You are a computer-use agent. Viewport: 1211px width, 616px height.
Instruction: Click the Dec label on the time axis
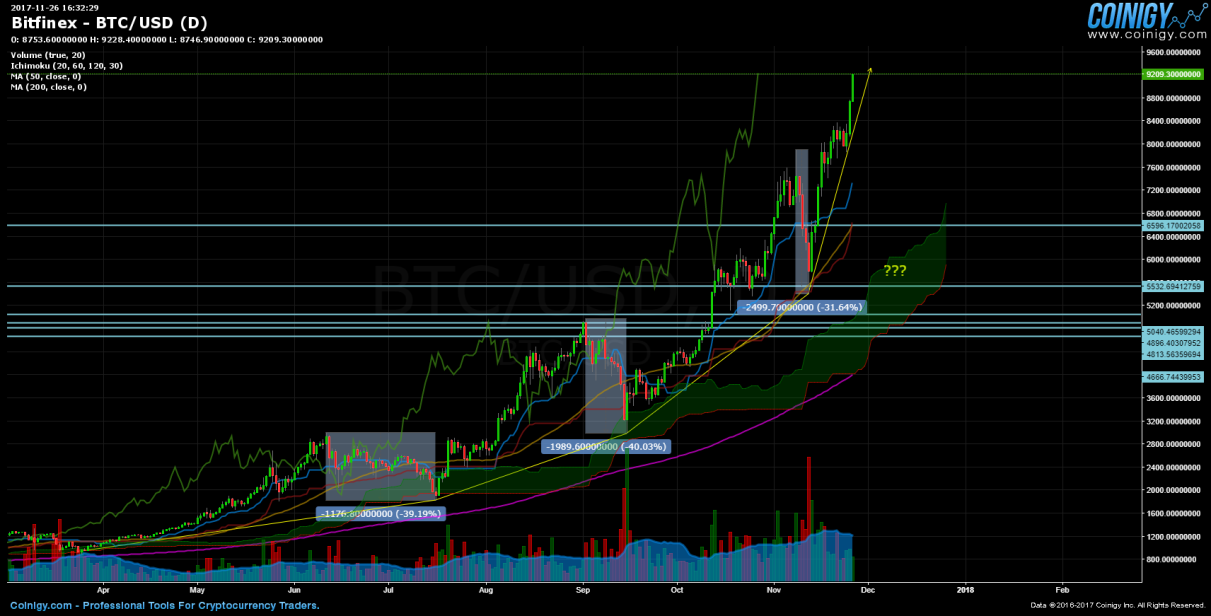tap(867, 590)
